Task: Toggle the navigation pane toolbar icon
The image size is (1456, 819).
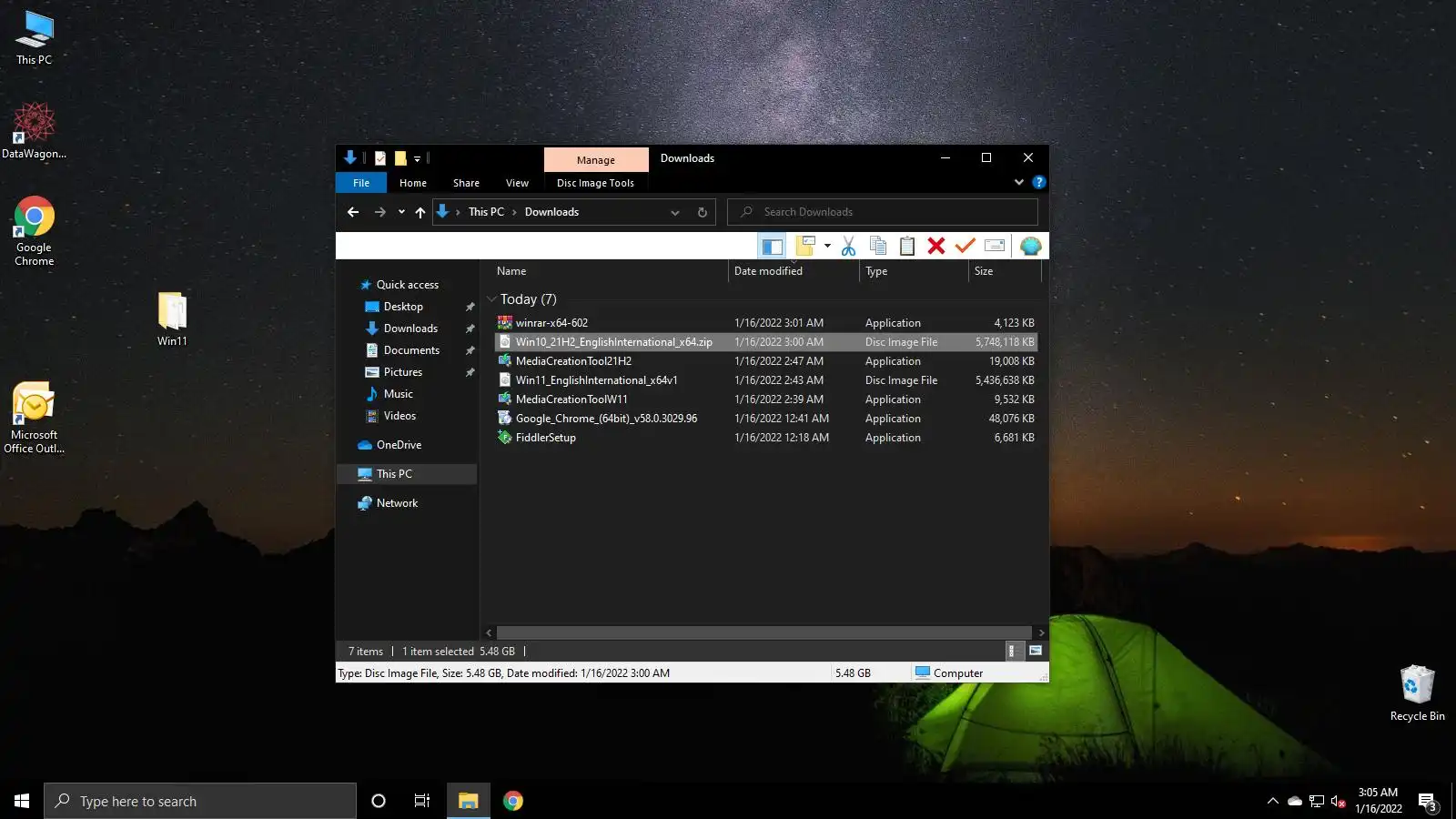Action: pyautogui.click(x=773, y=246)
